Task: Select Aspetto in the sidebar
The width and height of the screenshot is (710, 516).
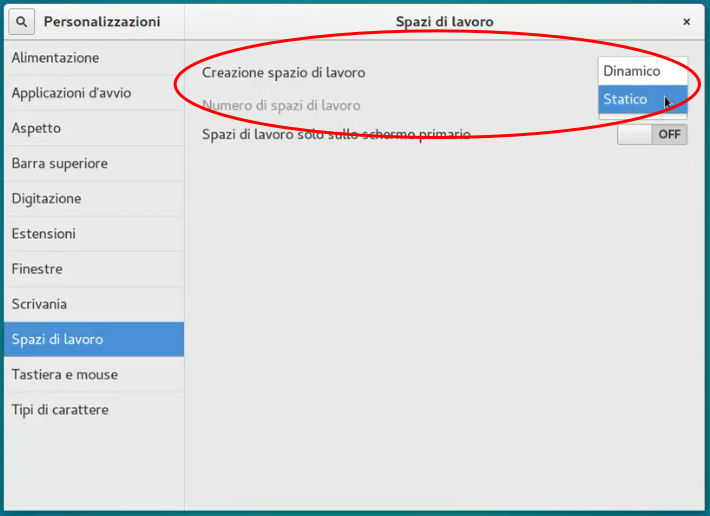Action: pyautogui.click(x=36, y=128)
